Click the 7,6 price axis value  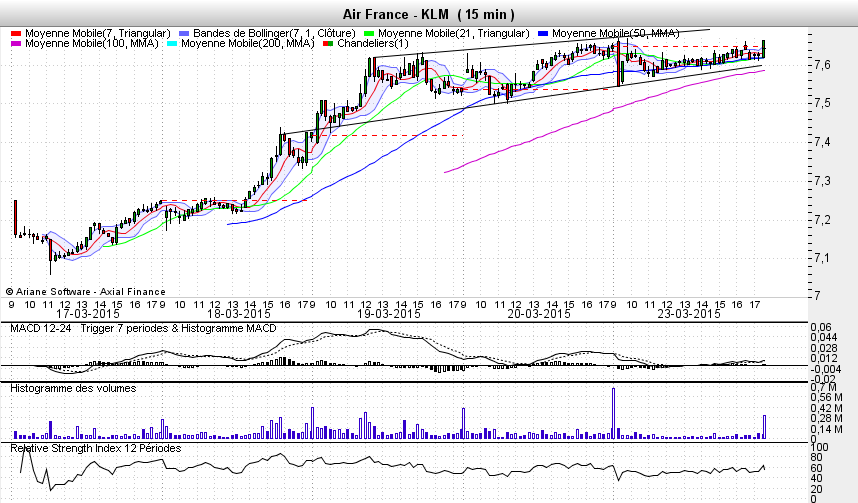click(822, 65)
